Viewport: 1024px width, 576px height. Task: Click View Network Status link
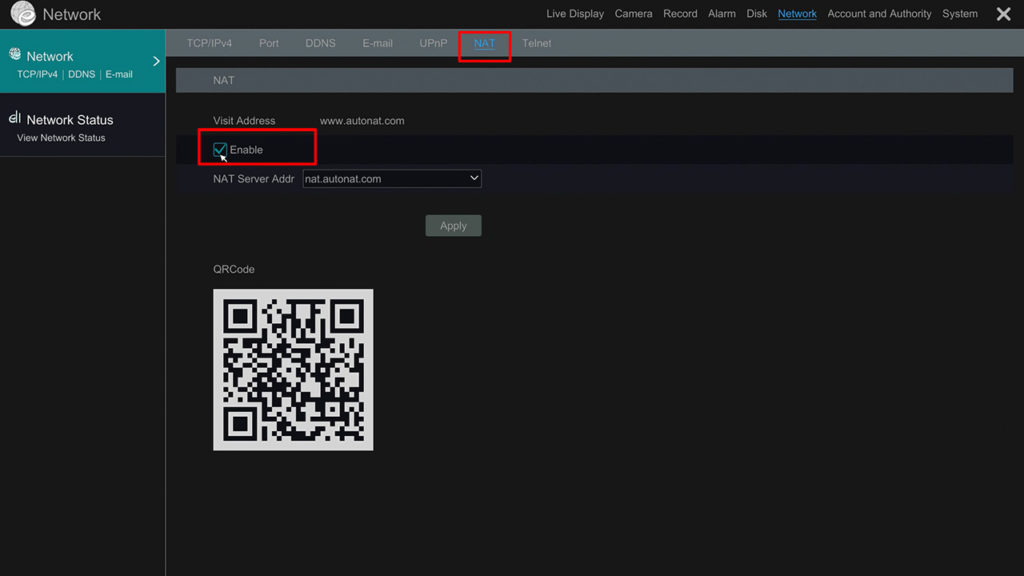click(x=61, y=138)
